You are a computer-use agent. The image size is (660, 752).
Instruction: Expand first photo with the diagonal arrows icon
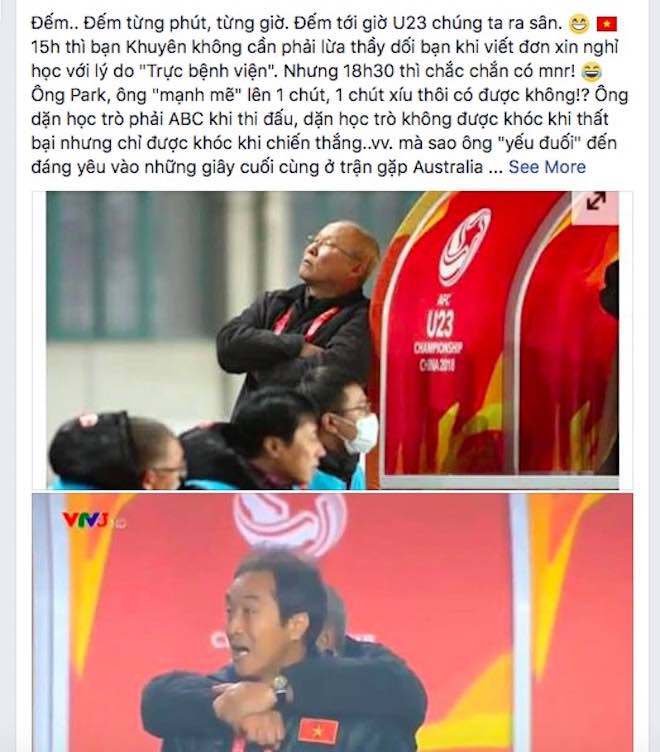click(595, 201)
